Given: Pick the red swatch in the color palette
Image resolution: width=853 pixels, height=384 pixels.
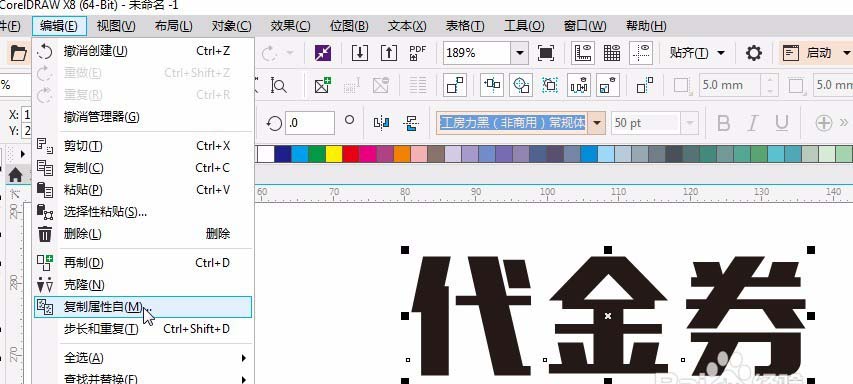Looking at the screenshot, I should click(351, 154).
